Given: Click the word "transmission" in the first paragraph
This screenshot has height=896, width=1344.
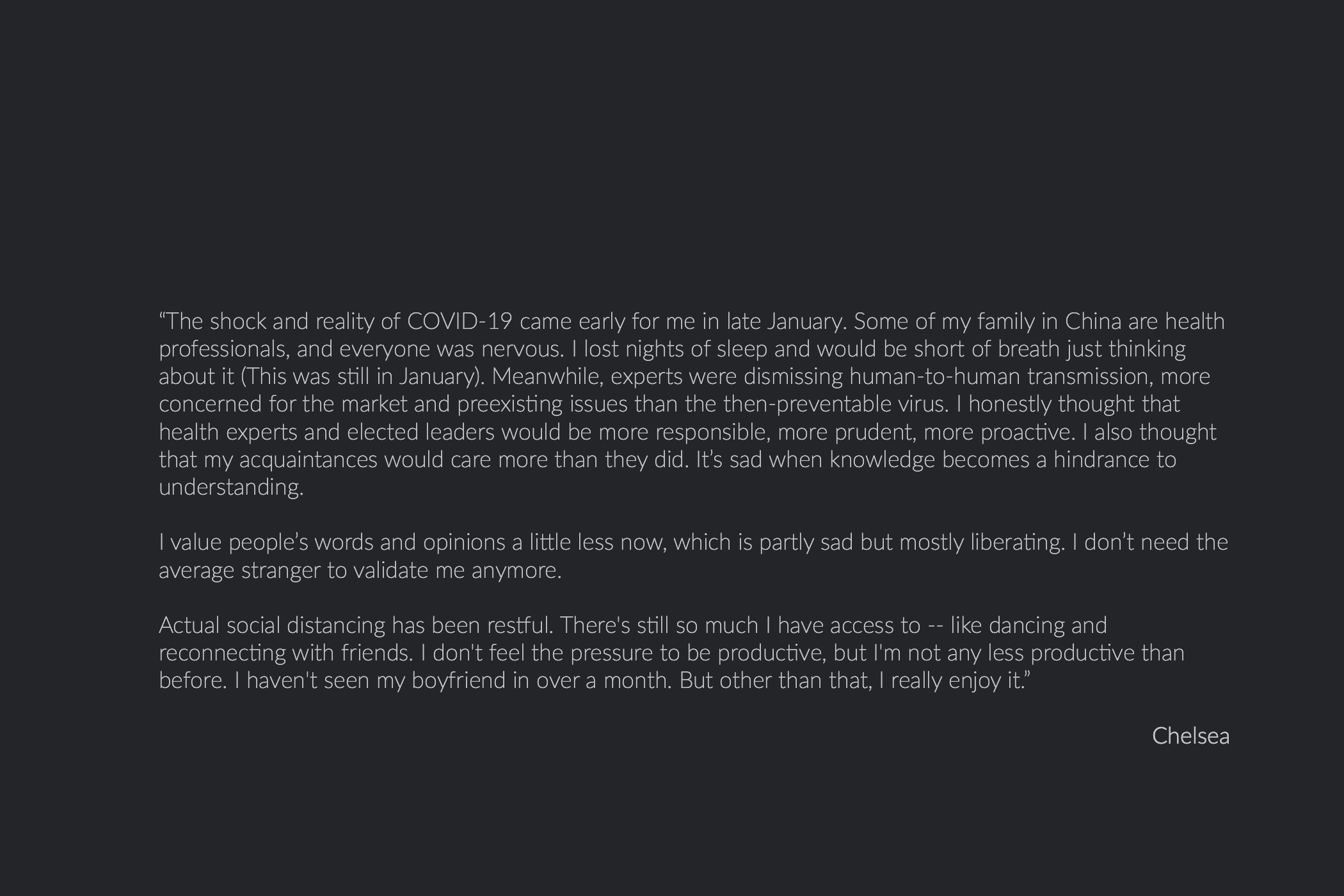Looking at the screenshot, I should click(x=1089, y=376).
